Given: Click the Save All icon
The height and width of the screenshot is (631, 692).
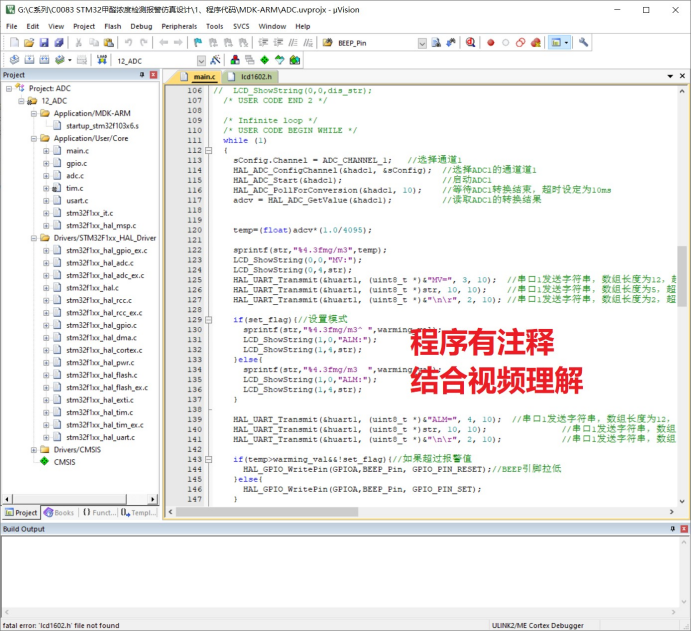Looking at the screenshot, I should point(58,42).
